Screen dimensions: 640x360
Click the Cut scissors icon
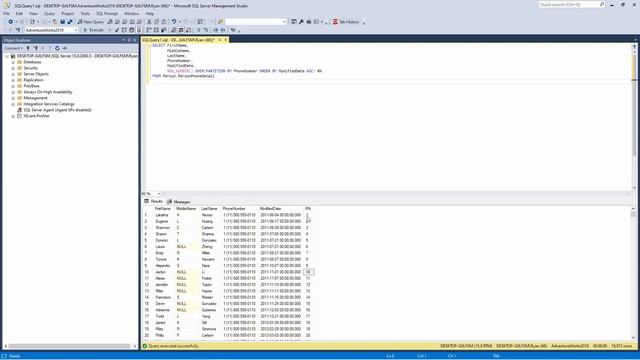click(x=149, y=22)
